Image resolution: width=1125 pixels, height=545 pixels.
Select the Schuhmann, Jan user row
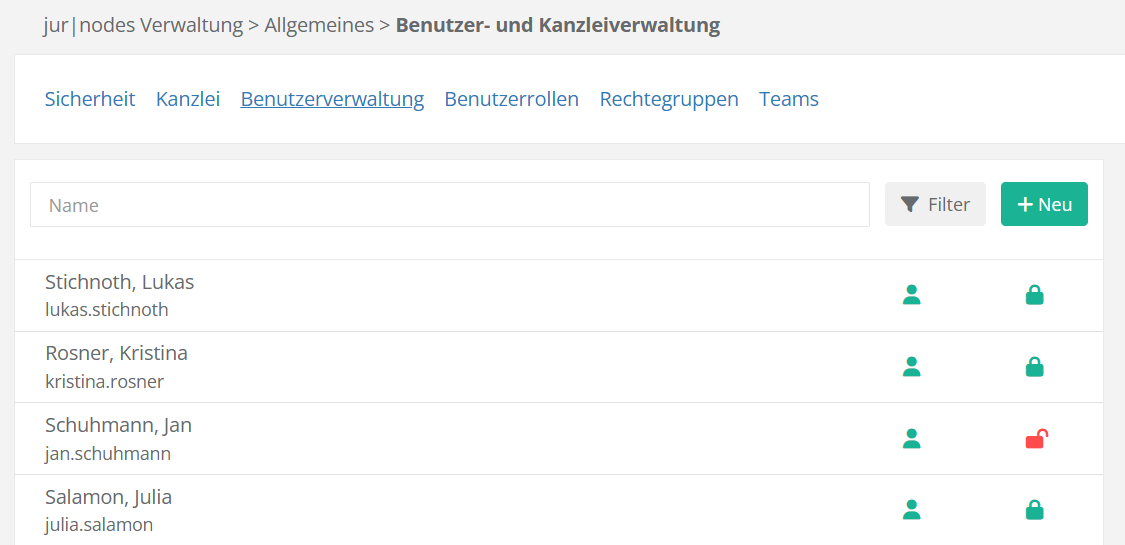[x=119, y=426]
